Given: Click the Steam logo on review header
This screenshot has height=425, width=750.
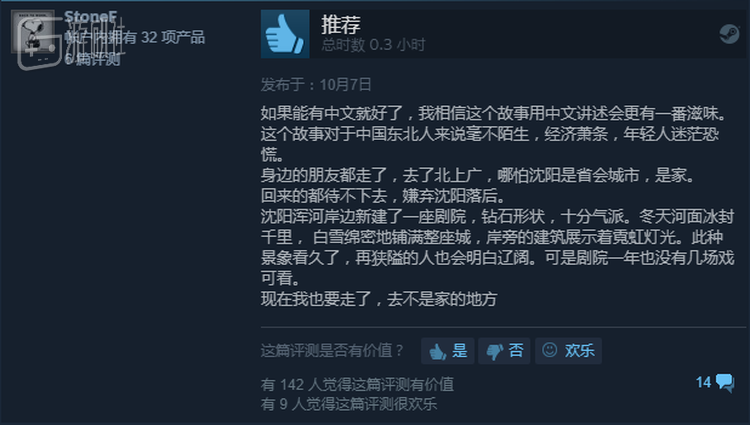Looking at the screenshot, I should click(729, 34).
